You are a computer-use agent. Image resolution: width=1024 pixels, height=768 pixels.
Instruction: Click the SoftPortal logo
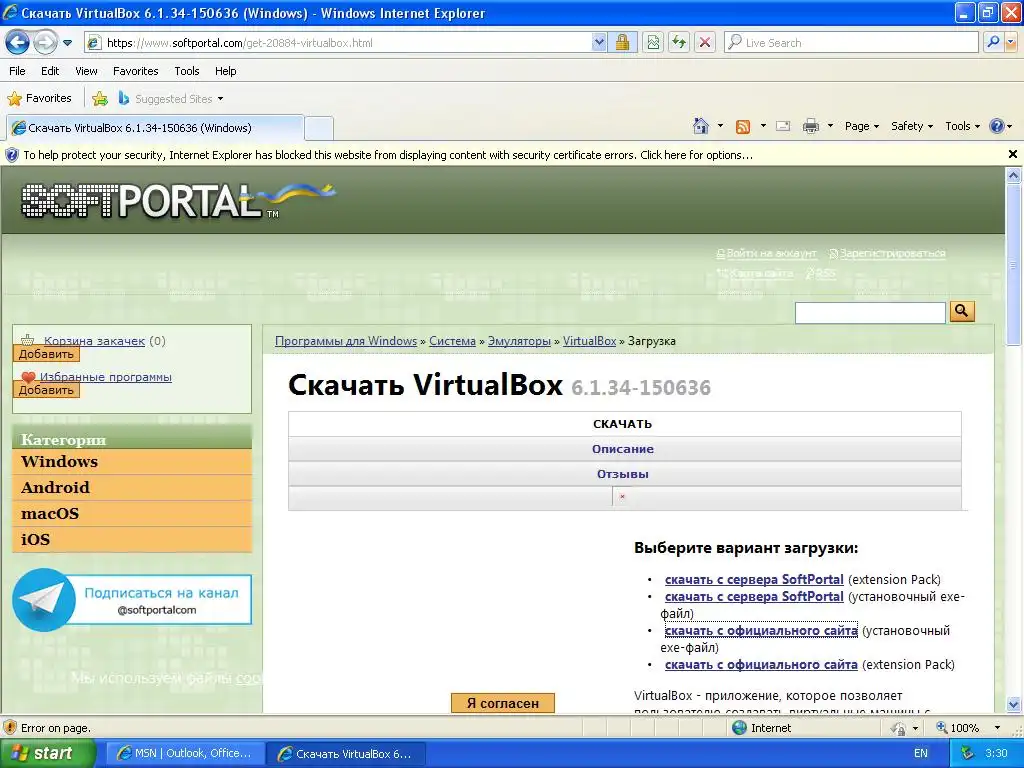pyautogui.click(x=178, y=200)
